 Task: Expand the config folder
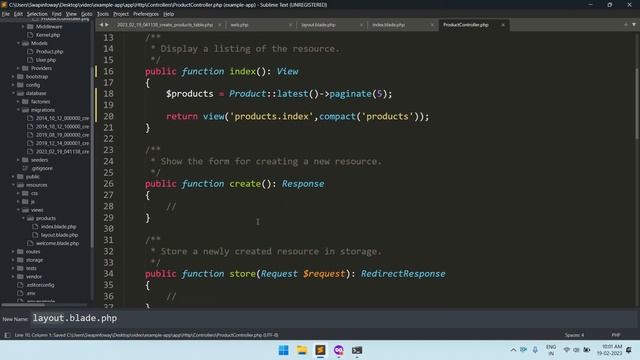pos(13,85)
